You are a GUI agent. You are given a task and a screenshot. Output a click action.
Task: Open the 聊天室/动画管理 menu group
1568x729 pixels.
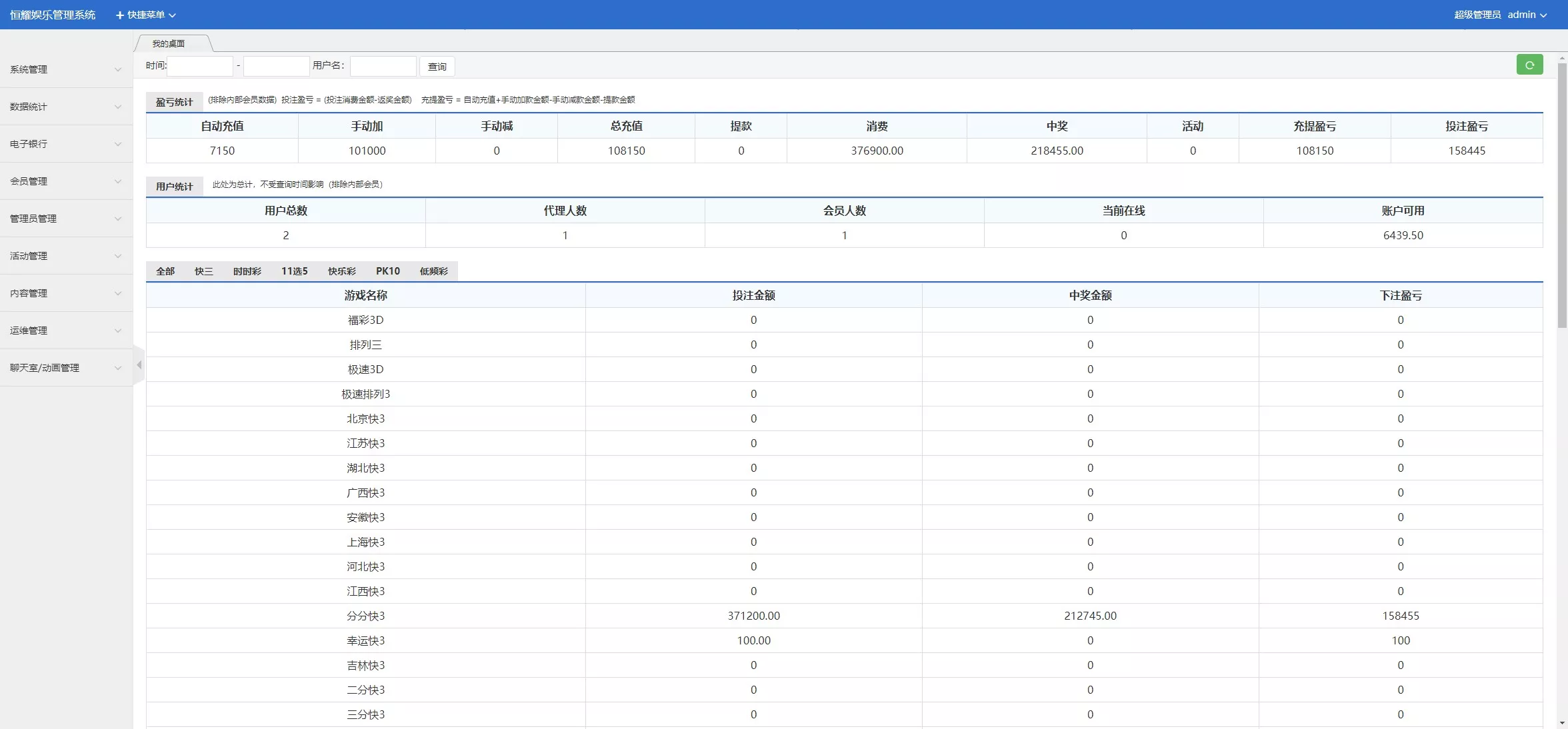[x=65, y=367]
